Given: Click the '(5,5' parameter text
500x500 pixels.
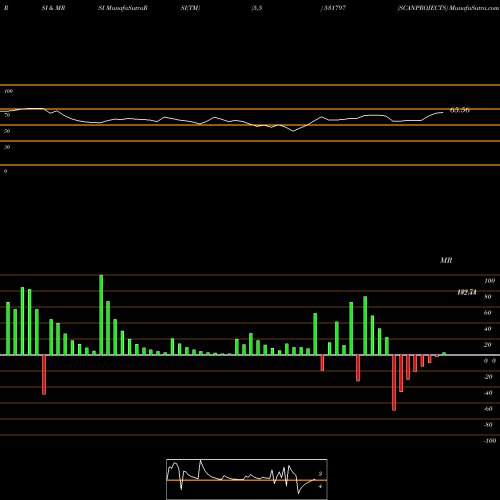Looking at the screenshot, I should tap(257, 8).
